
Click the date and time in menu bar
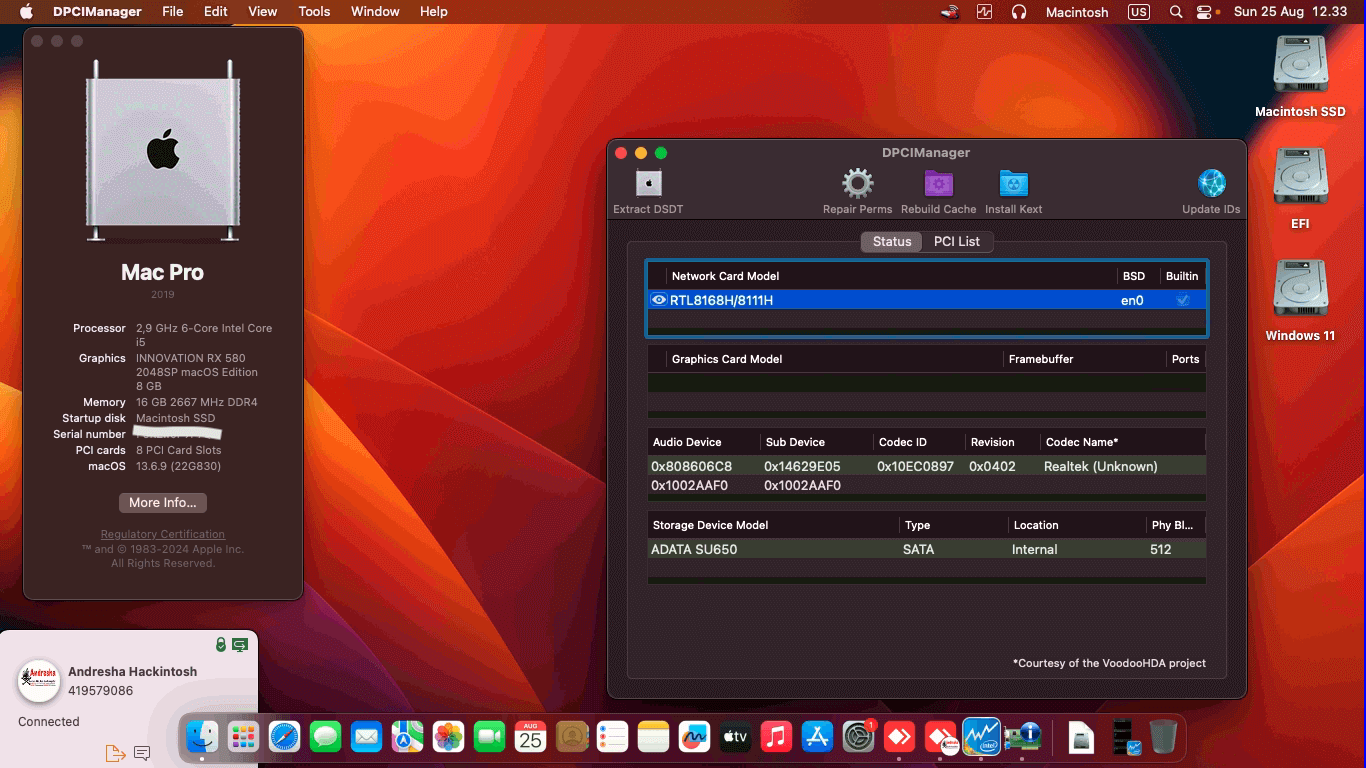tap(1291, 12)
